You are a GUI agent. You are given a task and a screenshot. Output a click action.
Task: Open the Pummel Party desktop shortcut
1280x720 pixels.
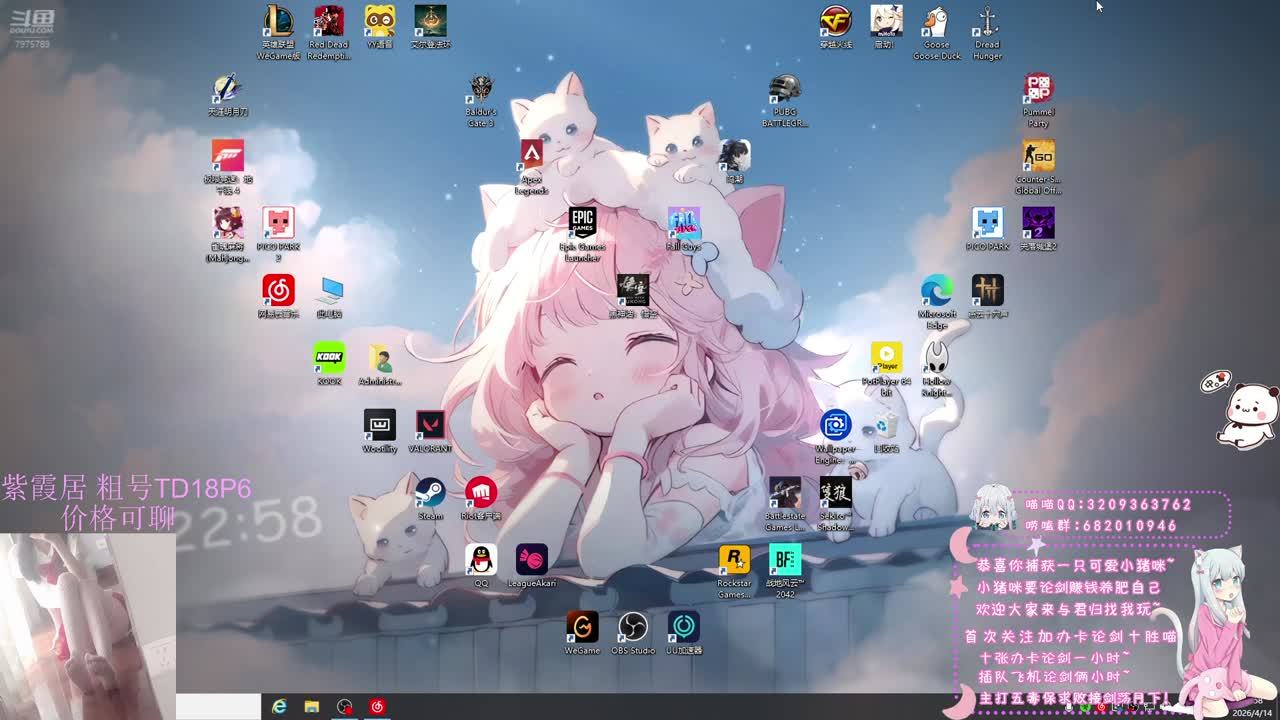click(x=1038, y=101)
